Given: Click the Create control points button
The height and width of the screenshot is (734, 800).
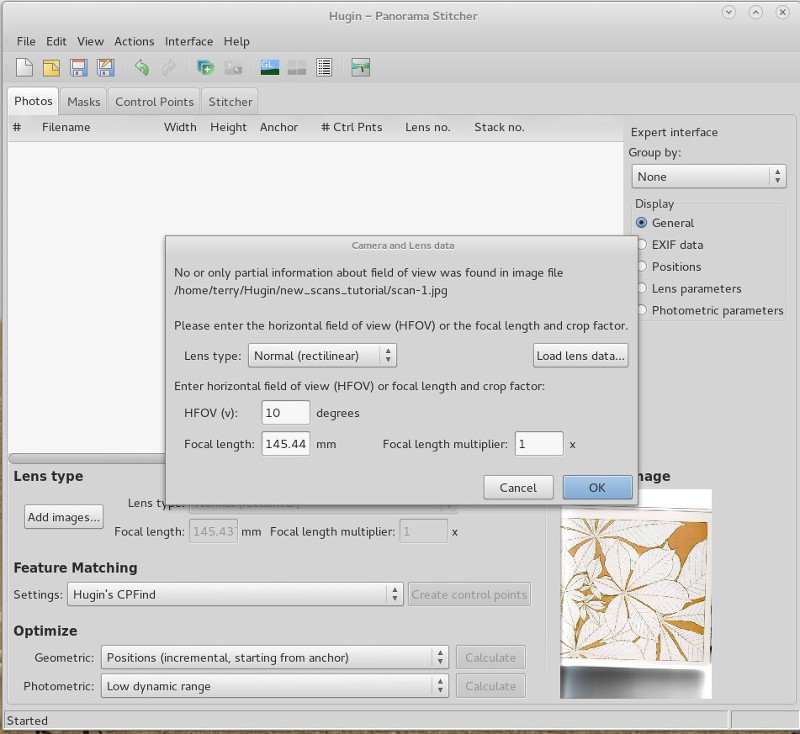Looking at the screenshot, I should (x=469, y=594).
